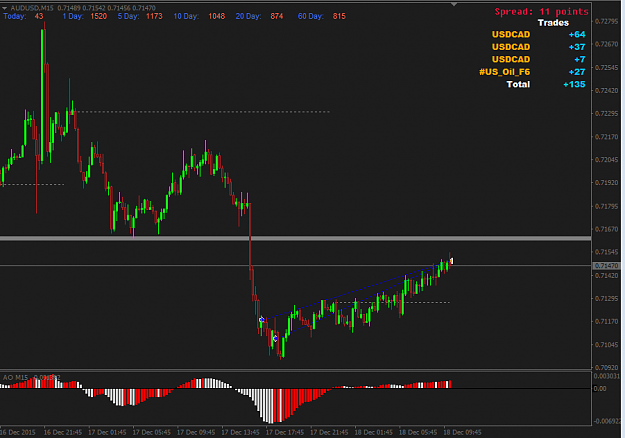Click the 10 Day value '1048'

(x=216, y=16)
